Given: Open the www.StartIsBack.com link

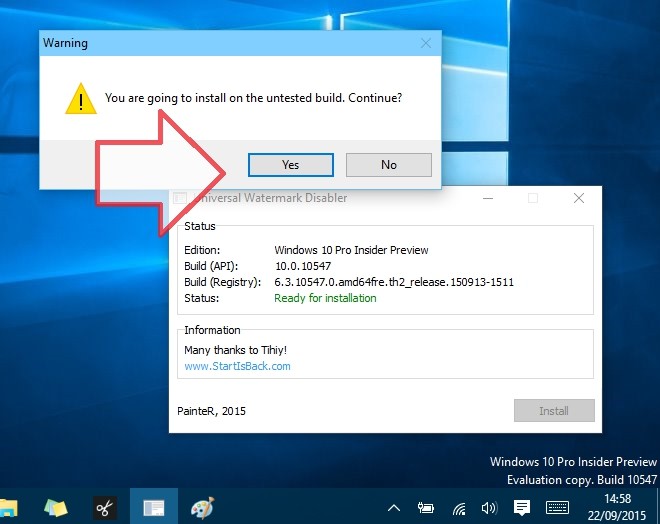Looking at the screenshot, I should click(x=237, y=366).
